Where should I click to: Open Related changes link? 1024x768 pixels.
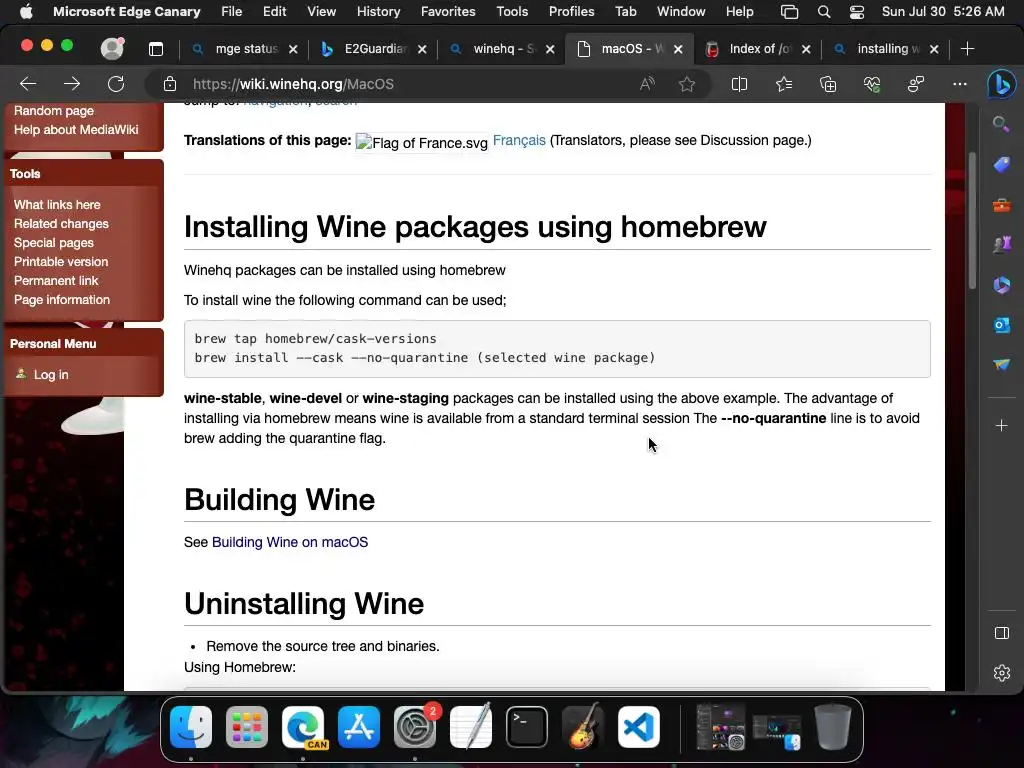(61, 223)
